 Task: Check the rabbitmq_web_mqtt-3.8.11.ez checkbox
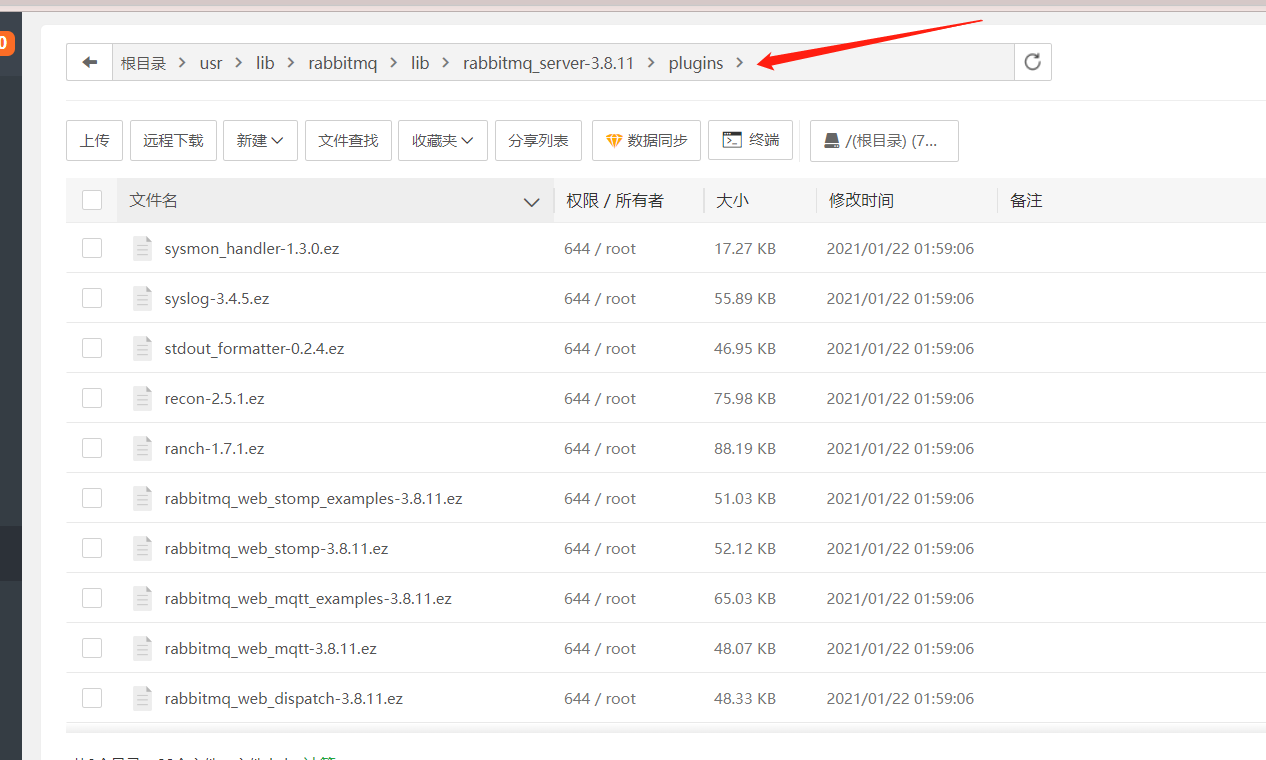[92, 648]
